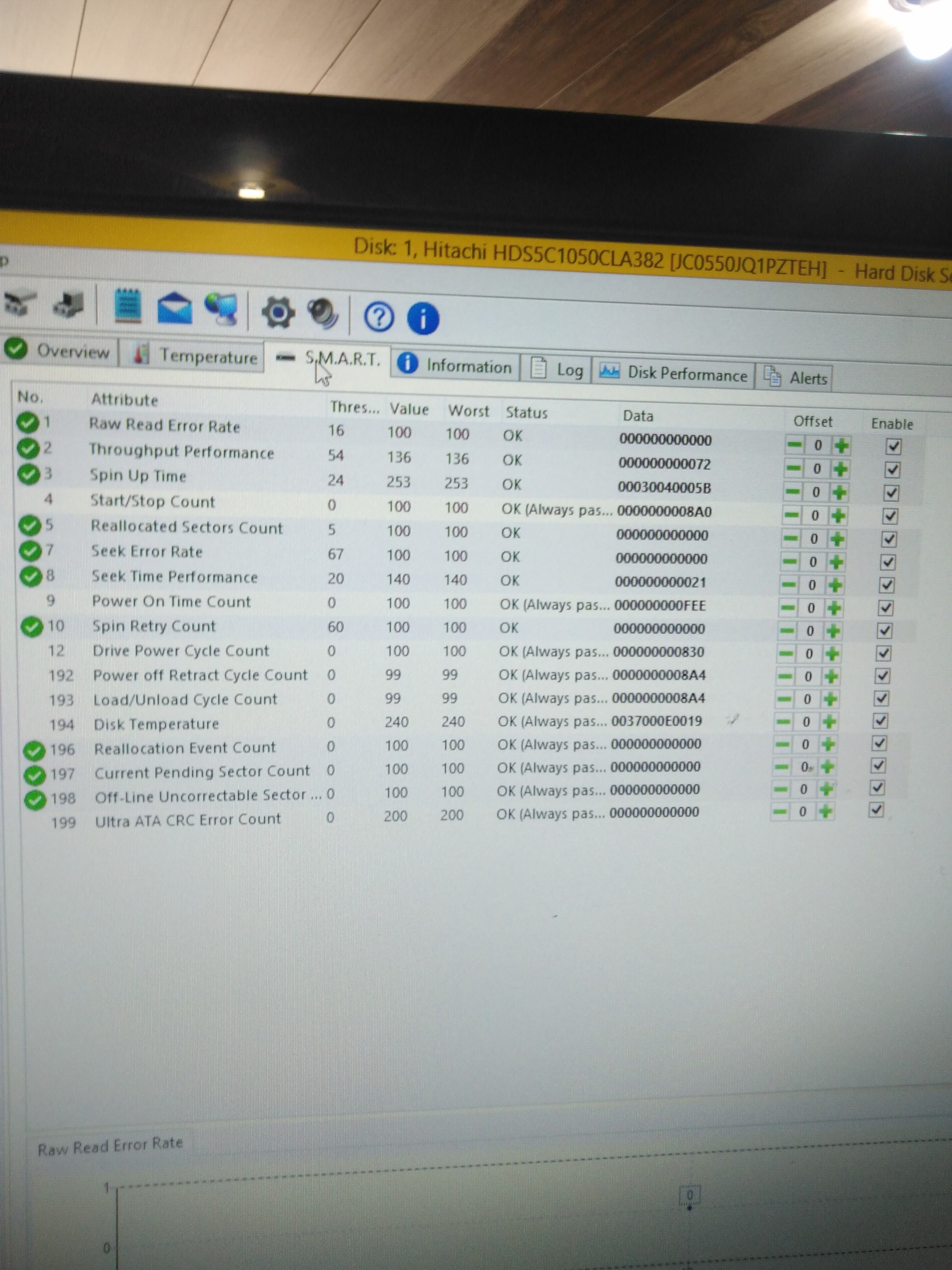Screen dimensions: 952x1270
Task: Toggle Enable checkbox for Ultra ATA CRC Error Count
Action: [876, 810]
